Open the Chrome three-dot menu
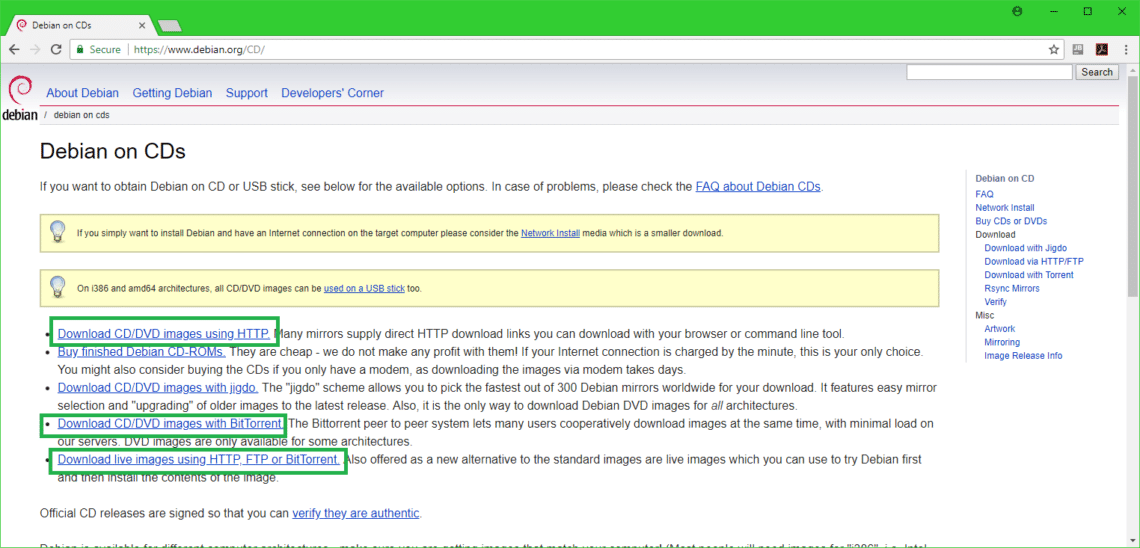Image resolution: width=1140 pixels, height=548 pixels. point(1125,49)
